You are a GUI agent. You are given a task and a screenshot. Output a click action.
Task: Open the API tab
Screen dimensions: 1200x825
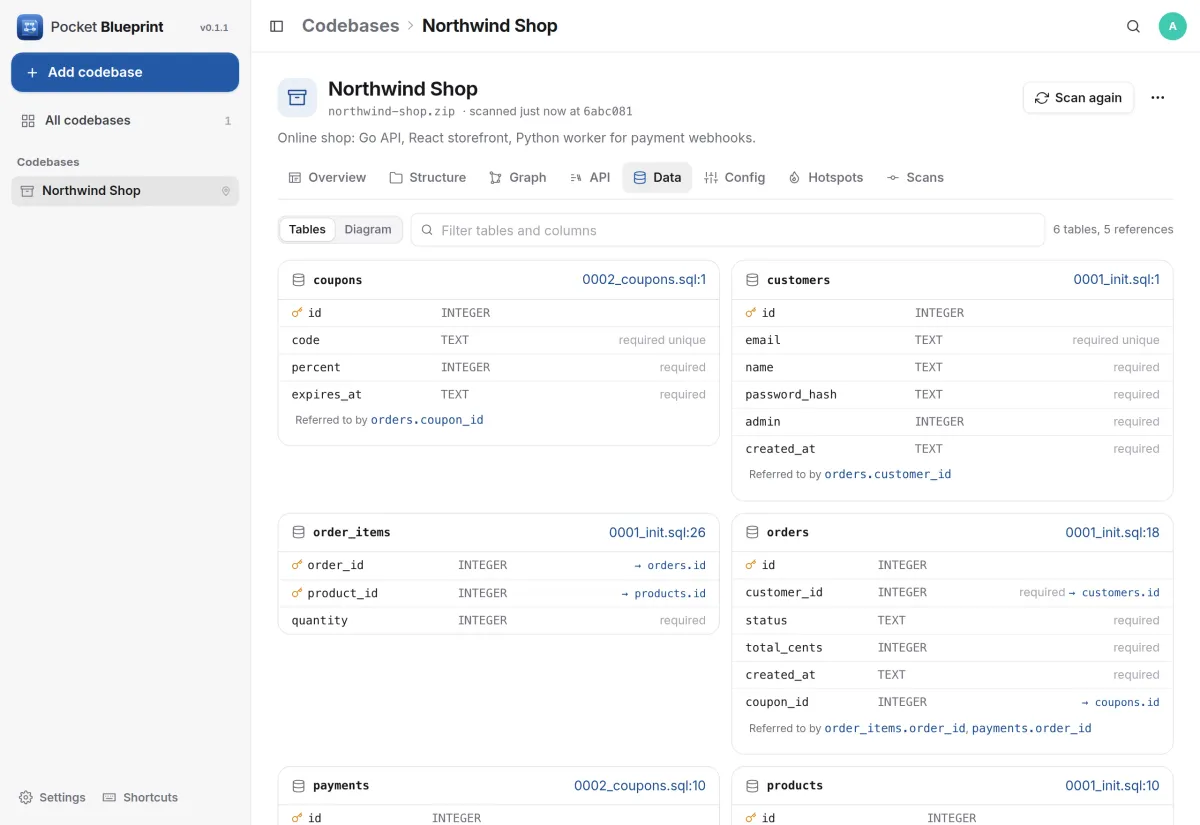click(590, 177)
